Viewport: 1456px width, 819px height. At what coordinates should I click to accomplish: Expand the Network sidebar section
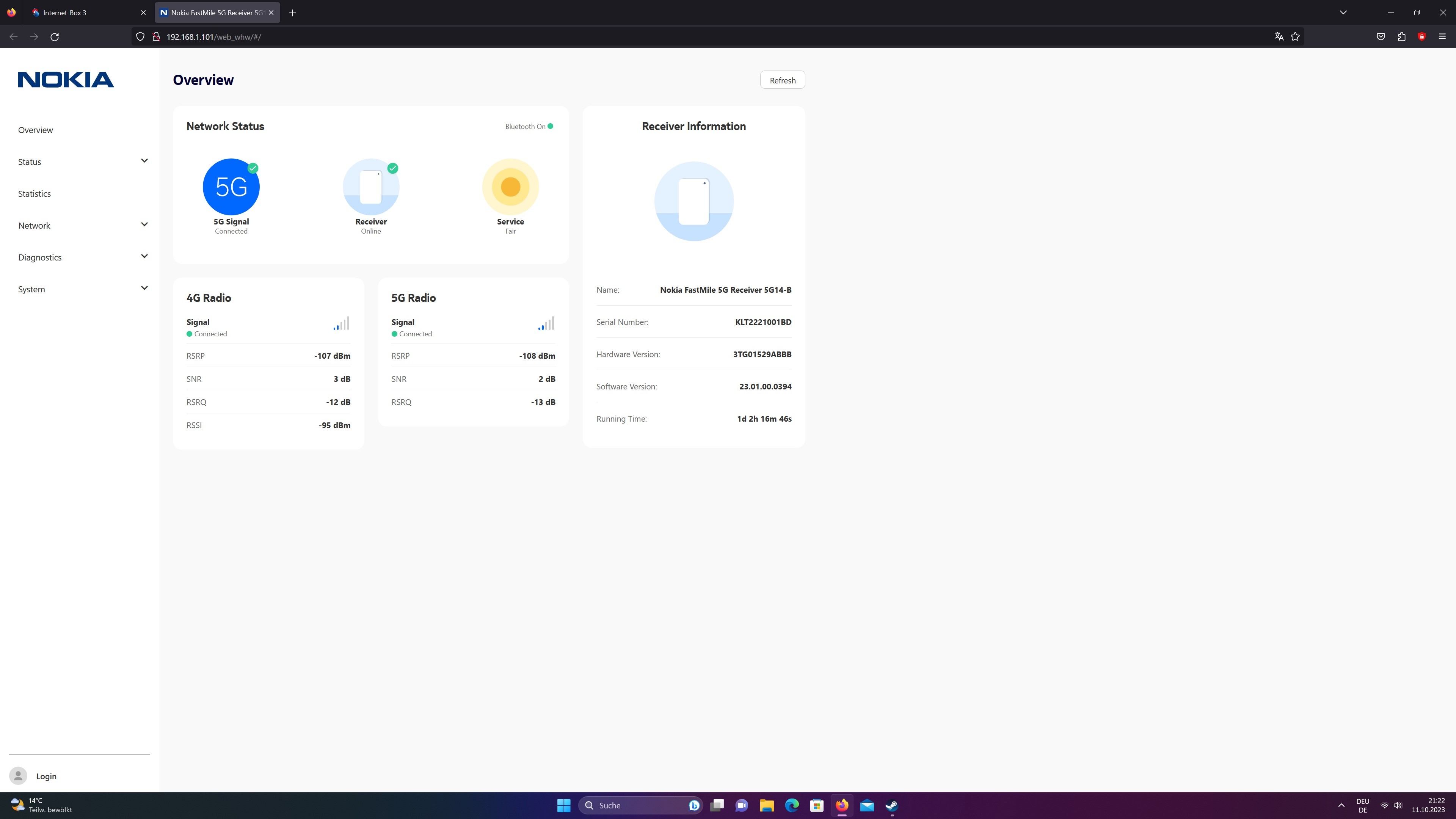click(144, 225)
